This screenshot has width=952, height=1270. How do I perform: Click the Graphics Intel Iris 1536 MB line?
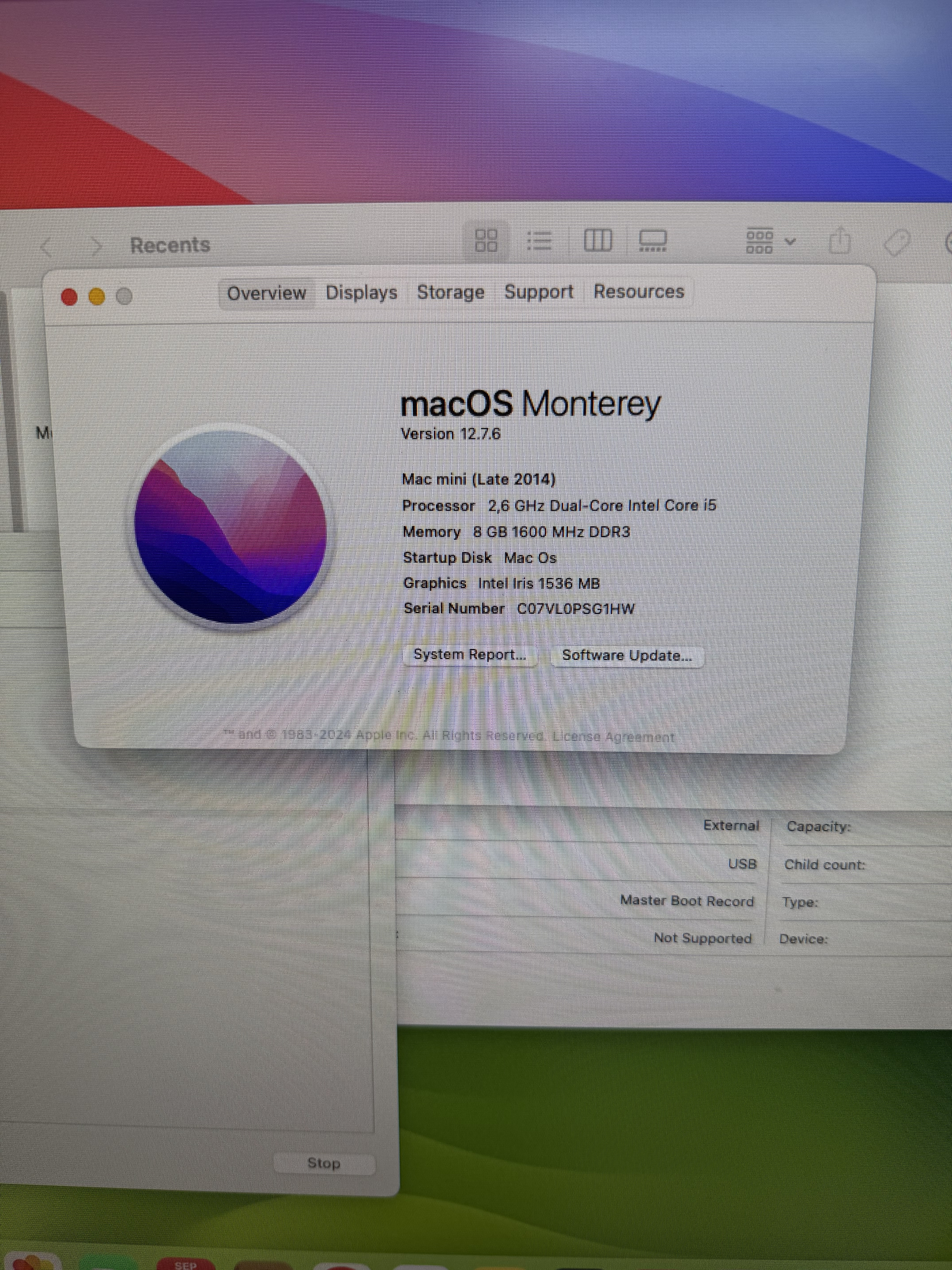[502, 583]
